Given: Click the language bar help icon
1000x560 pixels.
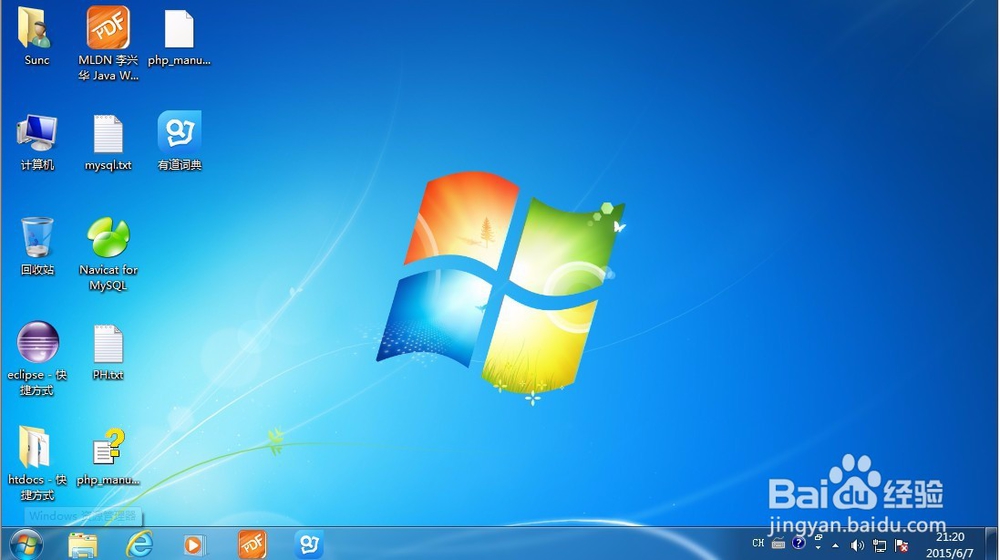Looking at the screenshot, I should point(798,543).
